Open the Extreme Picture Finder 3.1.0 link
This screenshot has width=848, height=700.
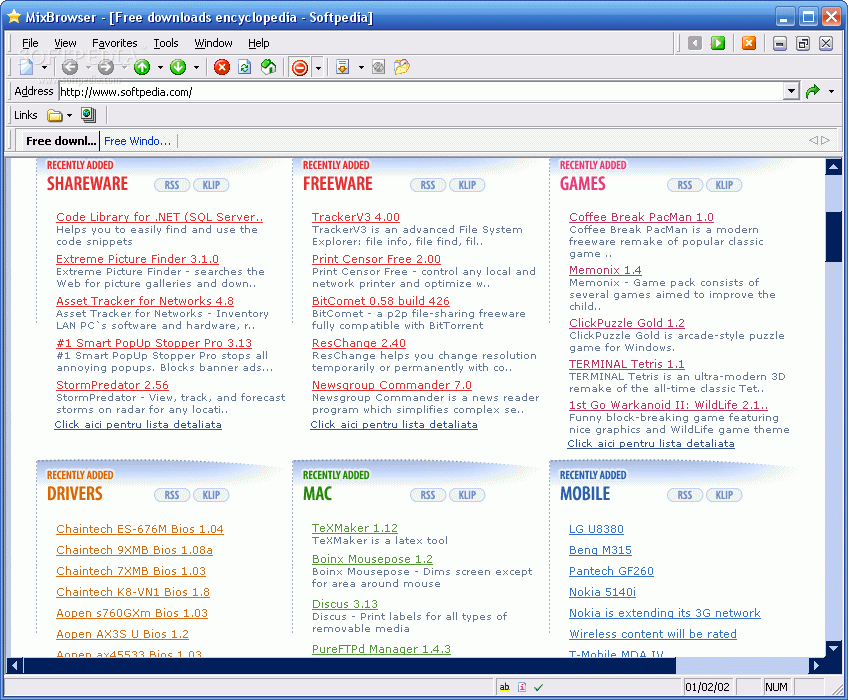click(137, 259)
